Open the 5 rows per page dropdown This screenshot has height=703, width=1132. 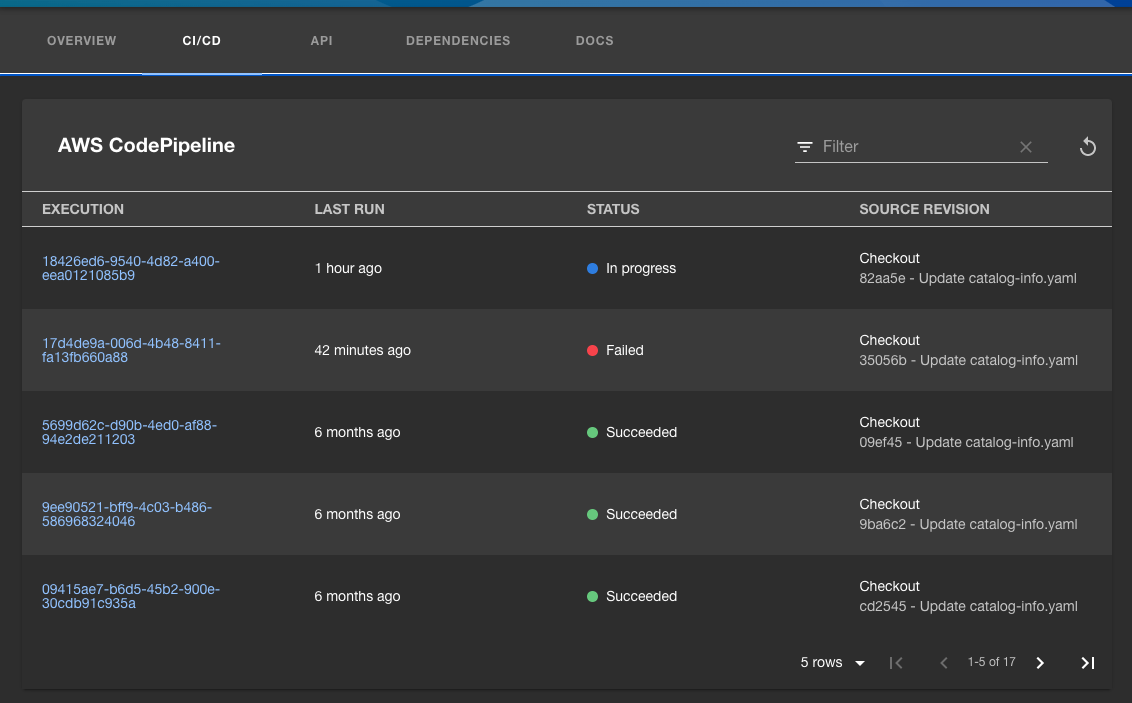pos(832,663)
